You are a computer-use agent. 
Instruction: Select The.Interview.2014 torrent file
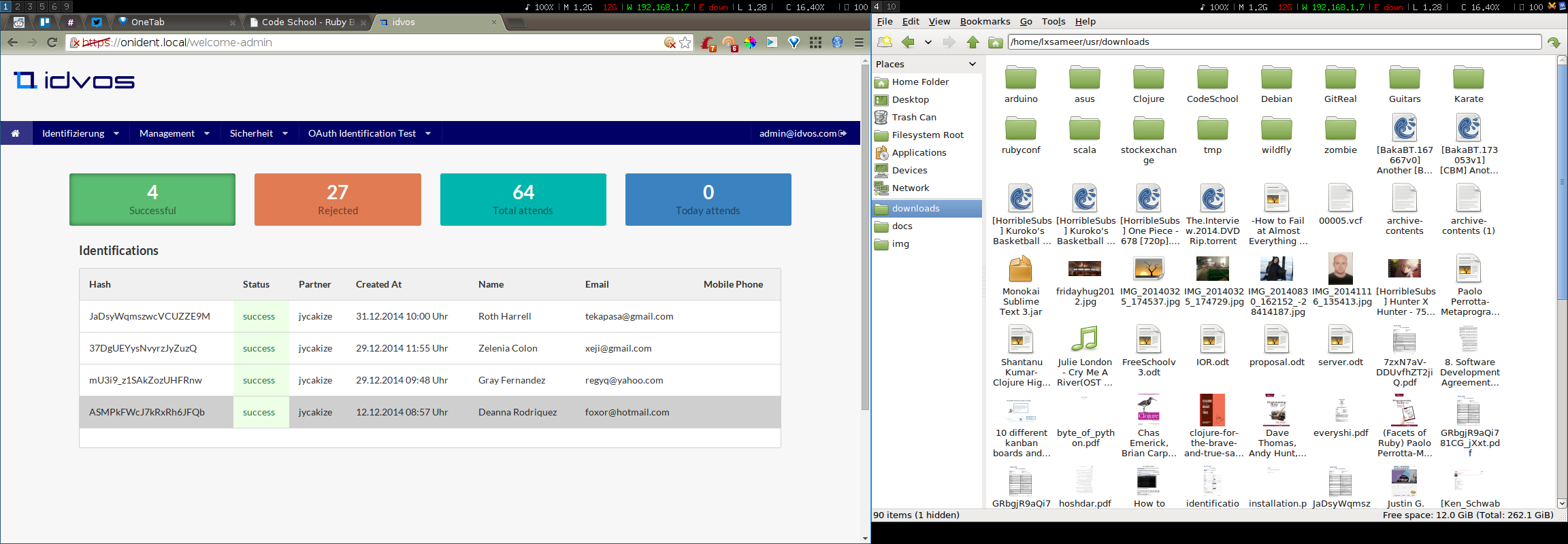click(x=1213, y=214)
